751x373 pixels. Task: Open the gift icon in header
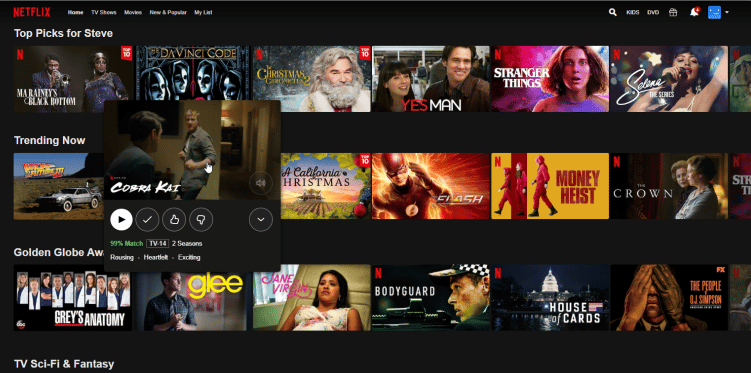pos(673,12)
